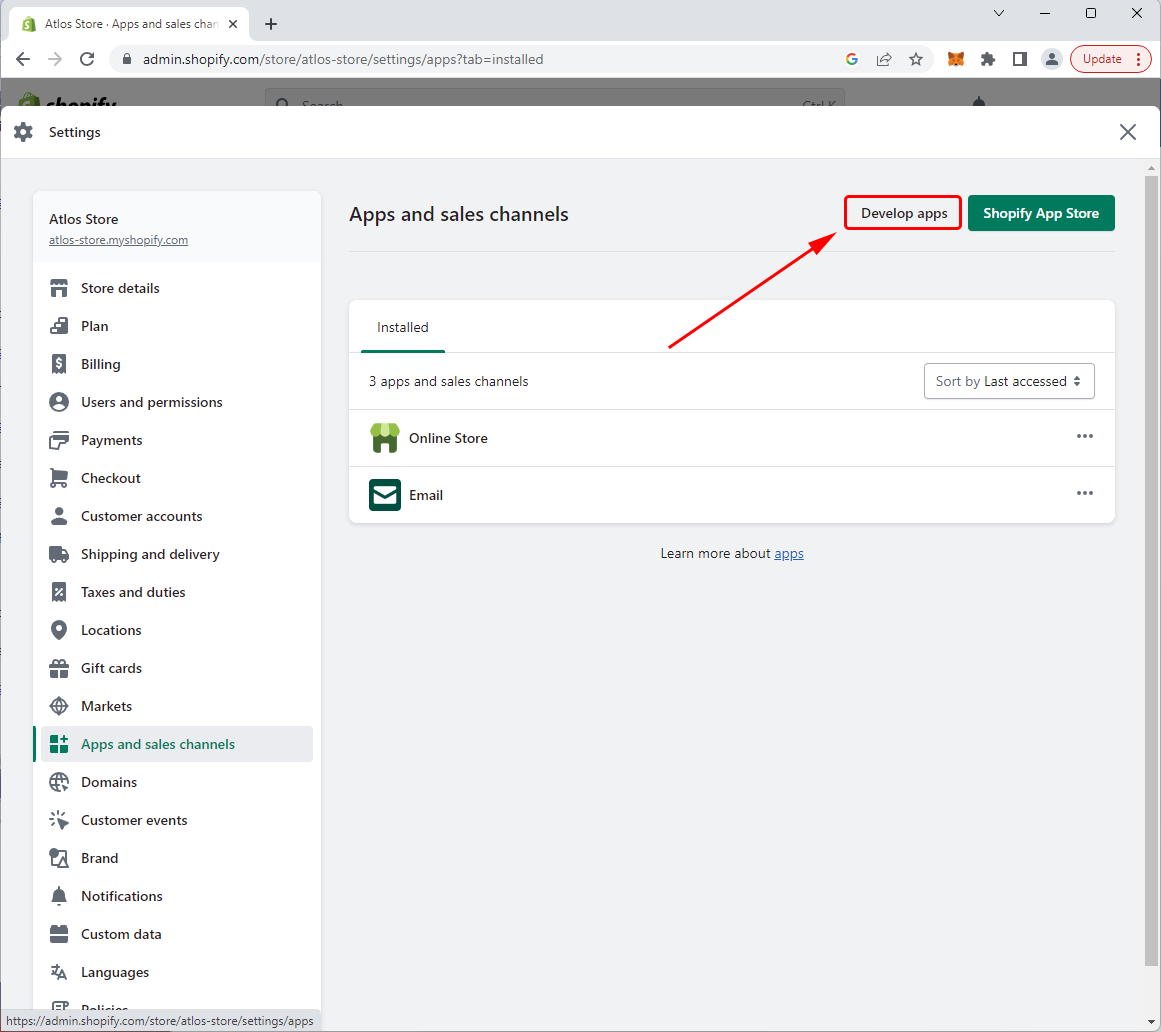Viewport: 1161px width, 1032px height.
Task: Click the Customer events cursor icon
Action: 58,820
